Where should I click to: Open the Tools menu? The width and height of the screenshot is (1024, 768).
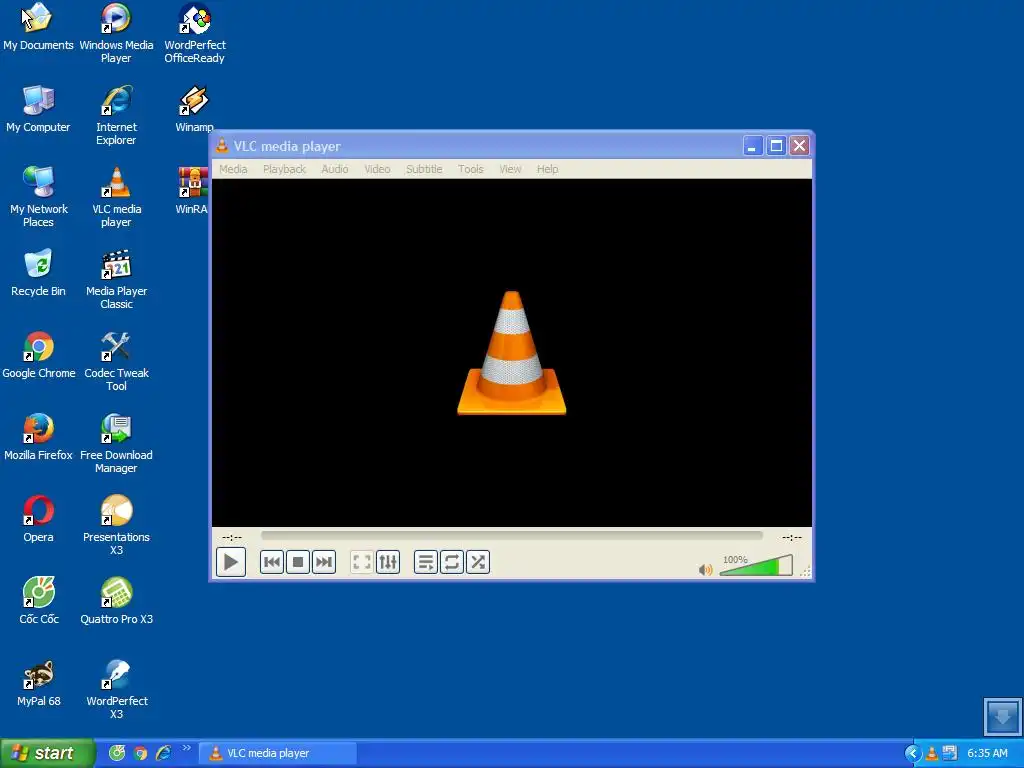pyautogui.click(x=470, y=169)
